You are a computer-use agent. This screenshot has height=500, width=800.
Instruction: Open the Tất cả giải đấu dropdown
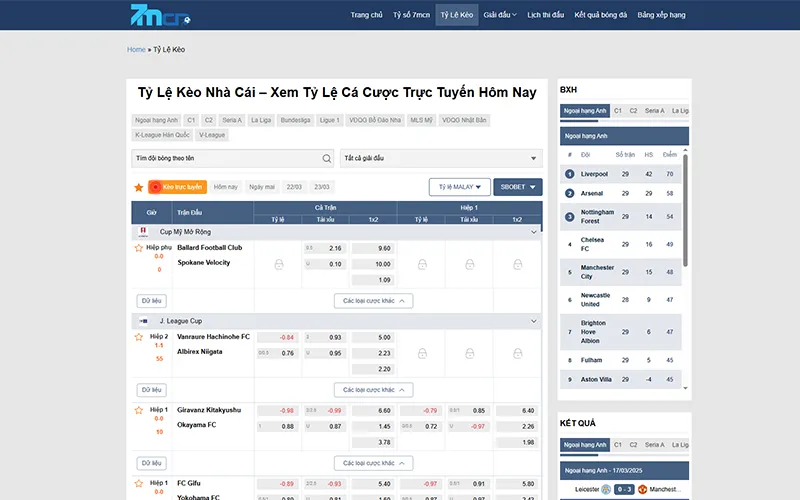pyautogui.click(x=441, y=158)
